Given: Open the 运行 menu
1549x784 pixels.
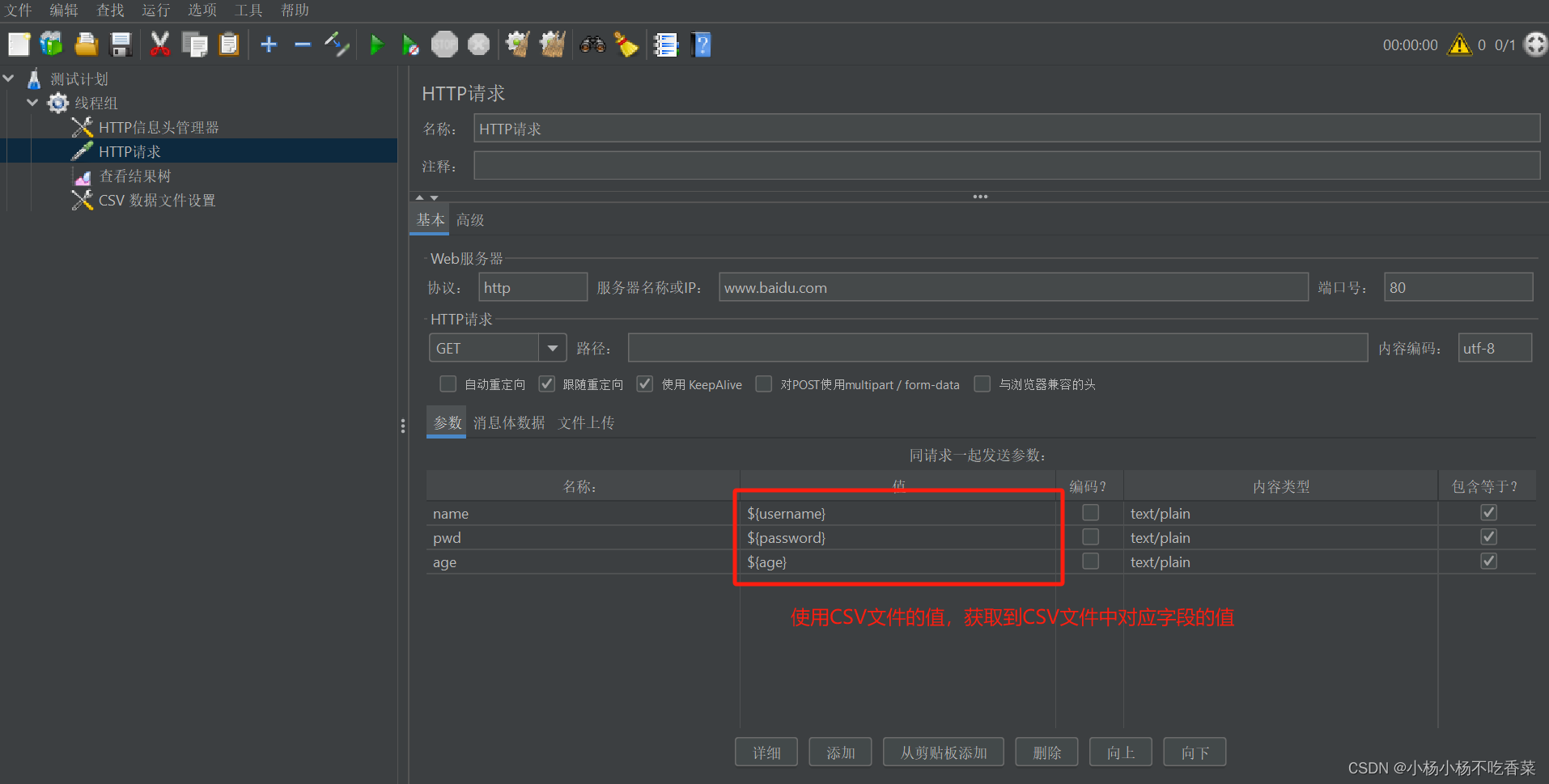Looking at the screenshot, I should (x=156, y=11).
